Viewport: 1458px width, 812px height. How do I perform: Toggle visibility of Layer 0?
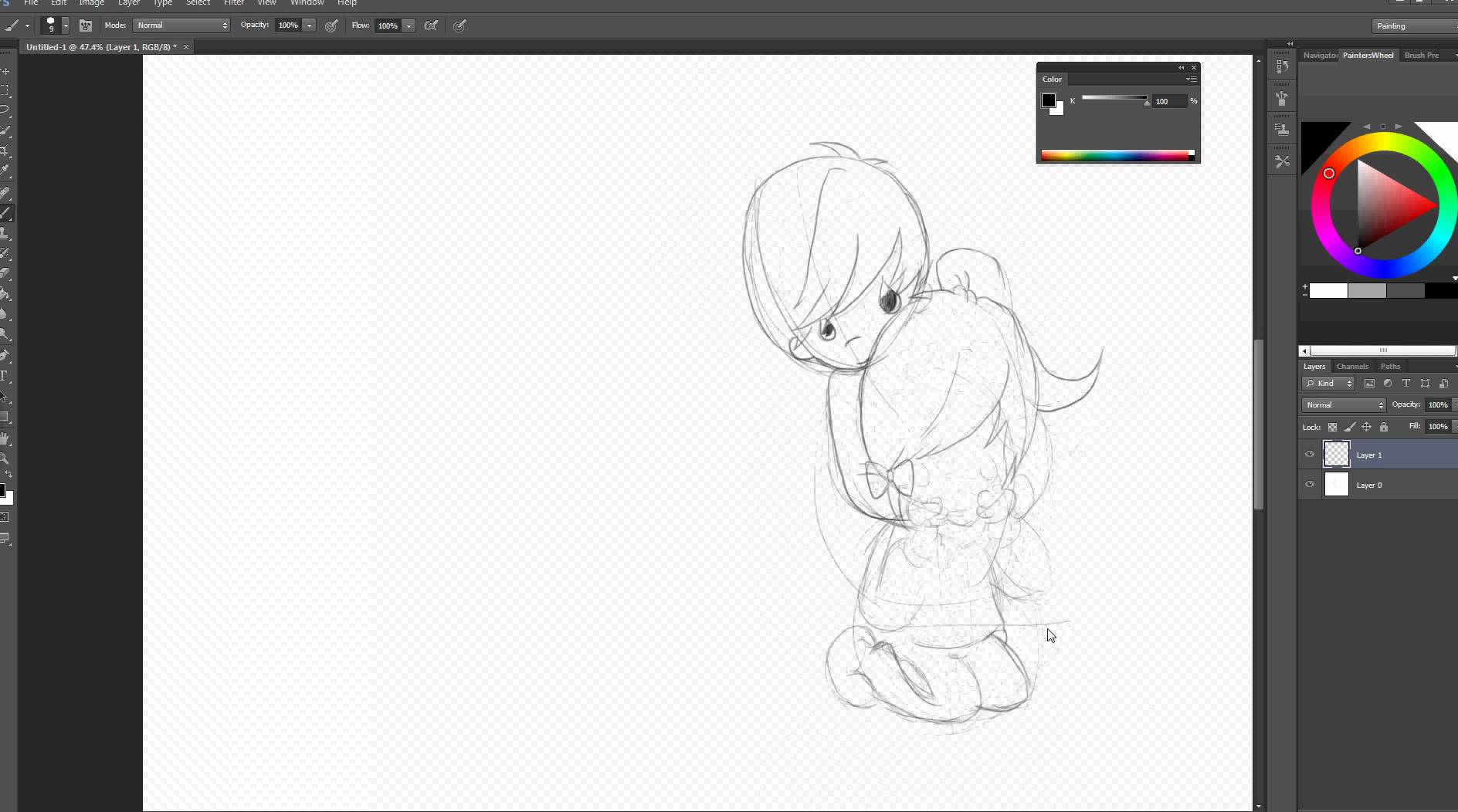tap(1310, 485)
